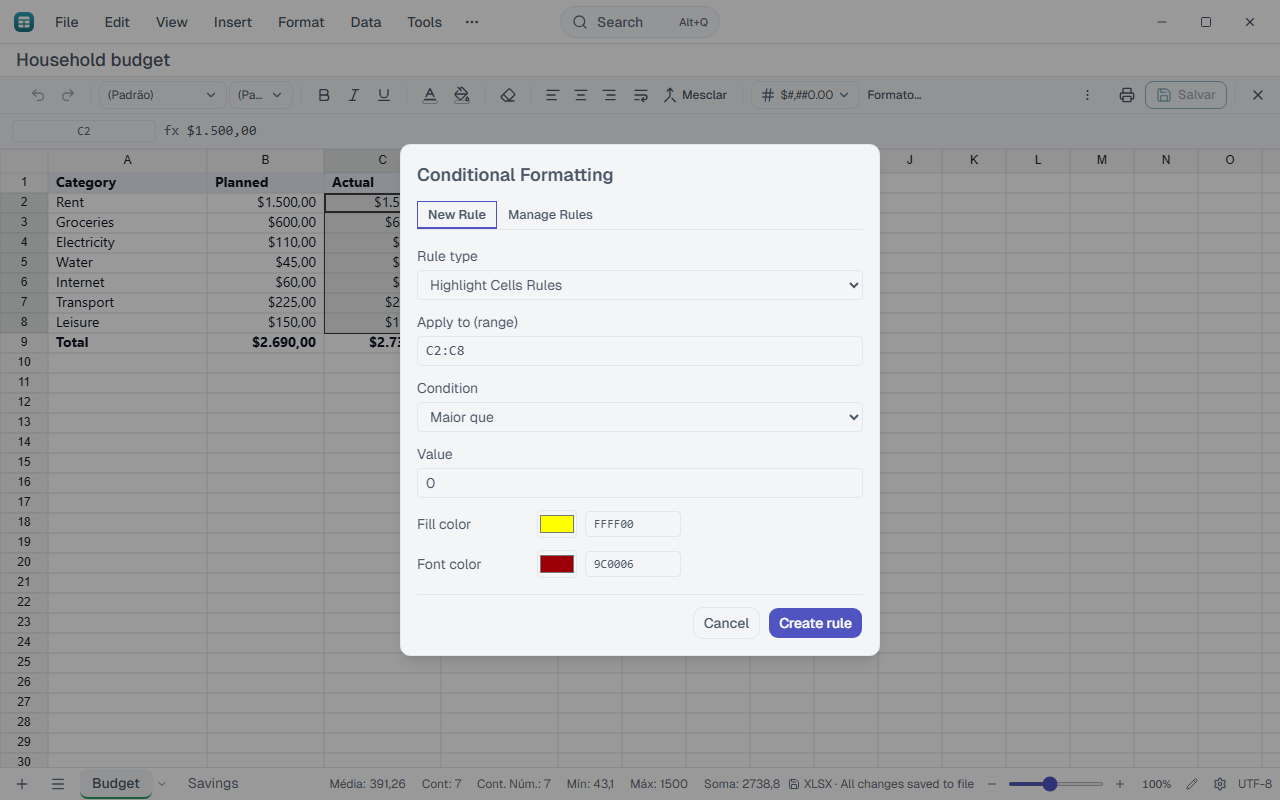
Task: Open the font size dropdown
Action: [x=261, y=95]
